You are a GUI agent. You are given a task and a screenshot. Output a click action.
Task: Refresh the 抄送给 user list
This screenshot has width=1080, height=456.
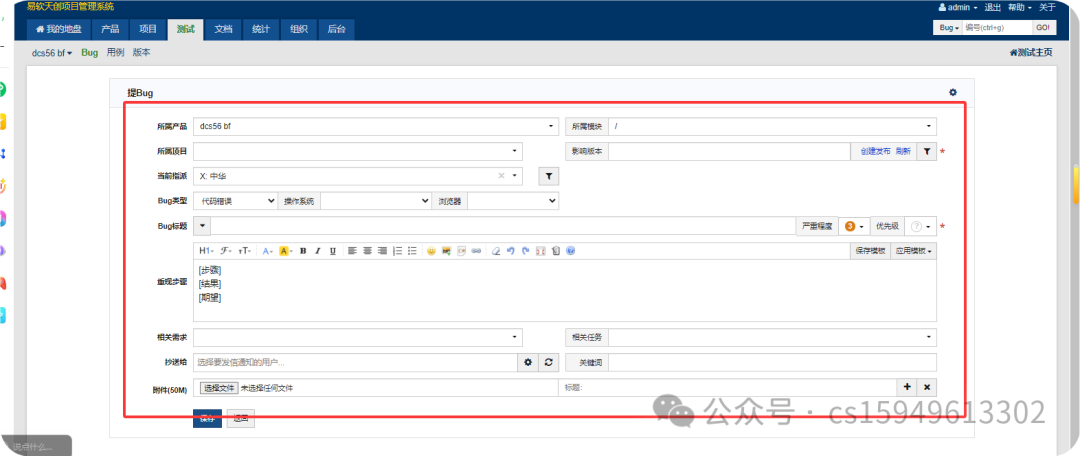point(548,362)
